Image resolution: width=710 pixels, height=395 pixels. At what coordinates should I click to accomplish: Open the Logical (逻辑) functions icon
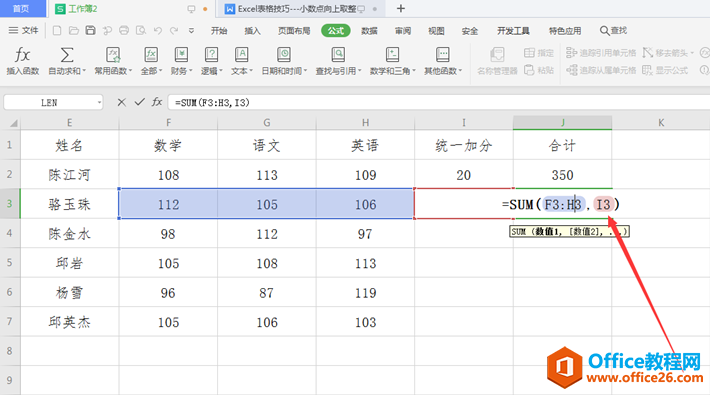pos(211,55)
